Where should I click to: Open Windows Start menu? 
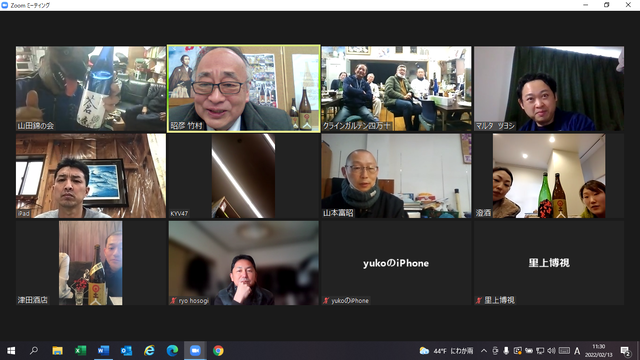click(x=11, y=351)
